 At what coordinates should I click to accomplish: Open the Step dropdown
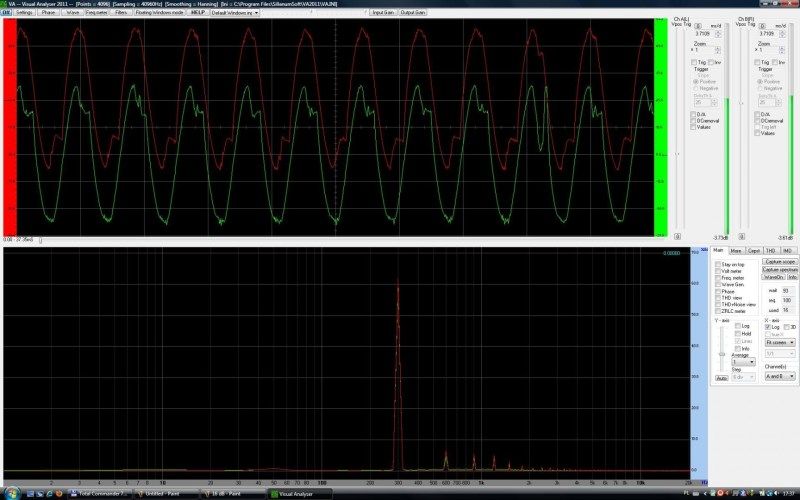[743, 377]
